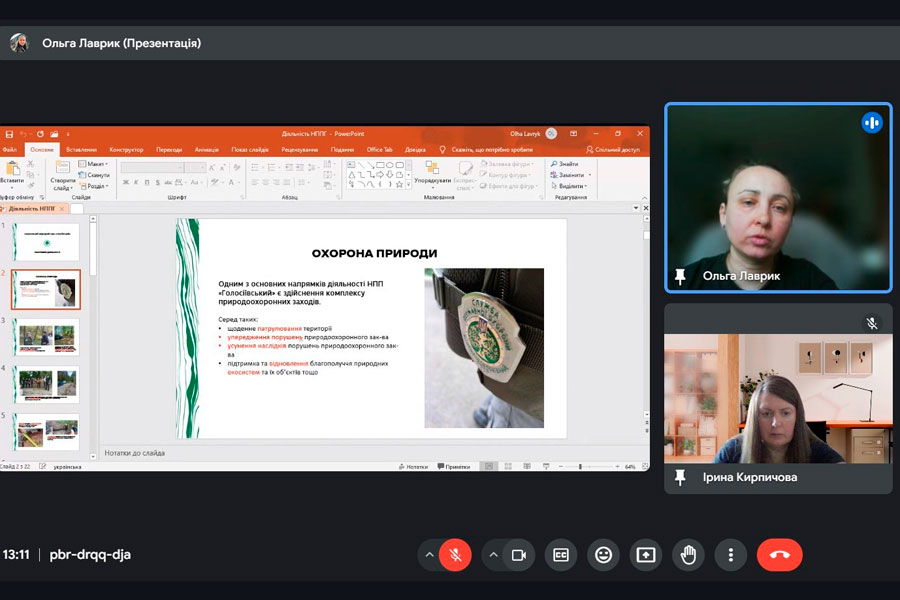Click the pin icon on Ольга Лаврик's tile
Viewport: 900px width, 600px height.
pos(681,277)
